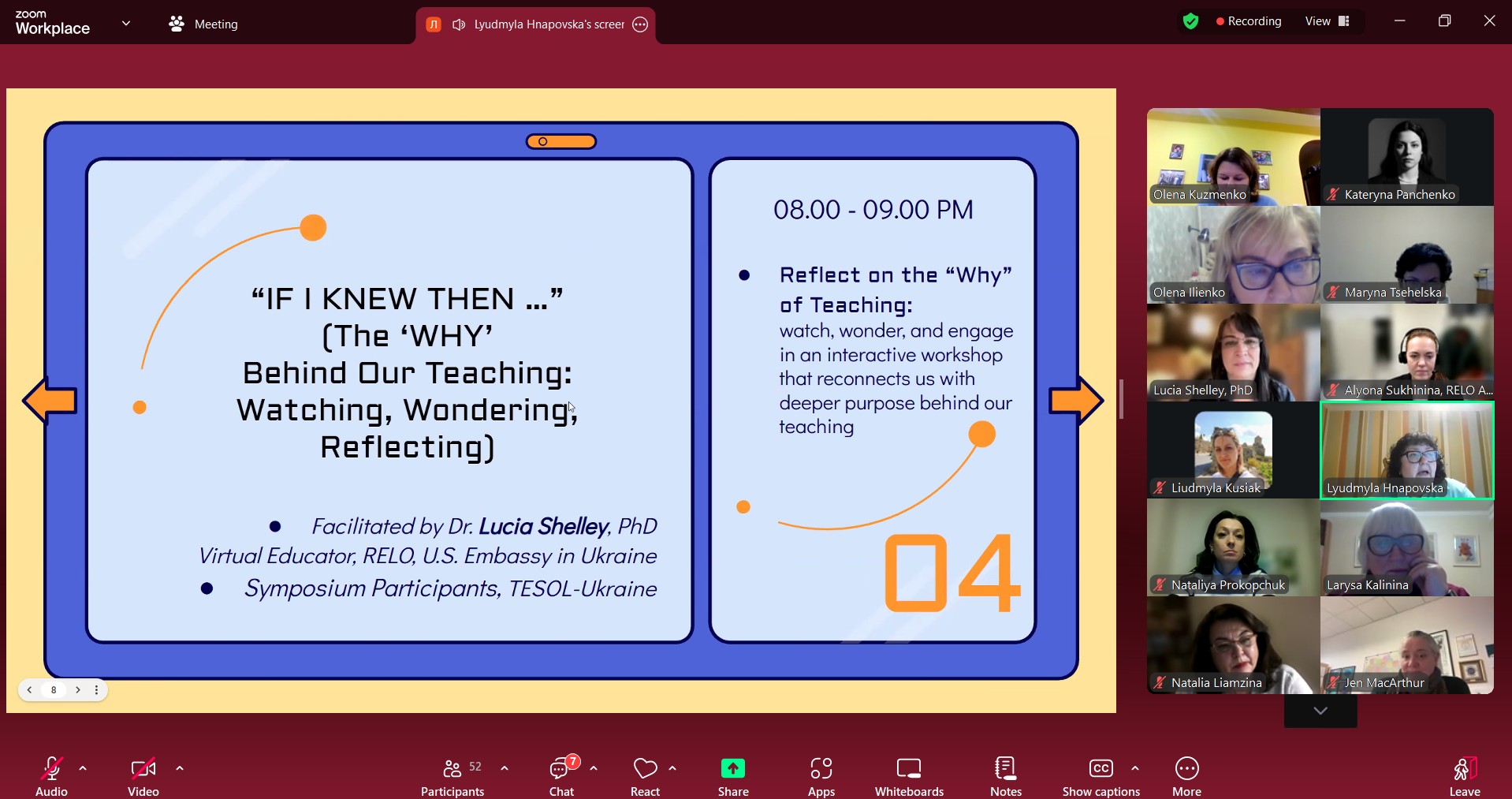The image size is (1512, 799).
Task: Turn on camera with Video button
Action: click(x=143, y=776)
